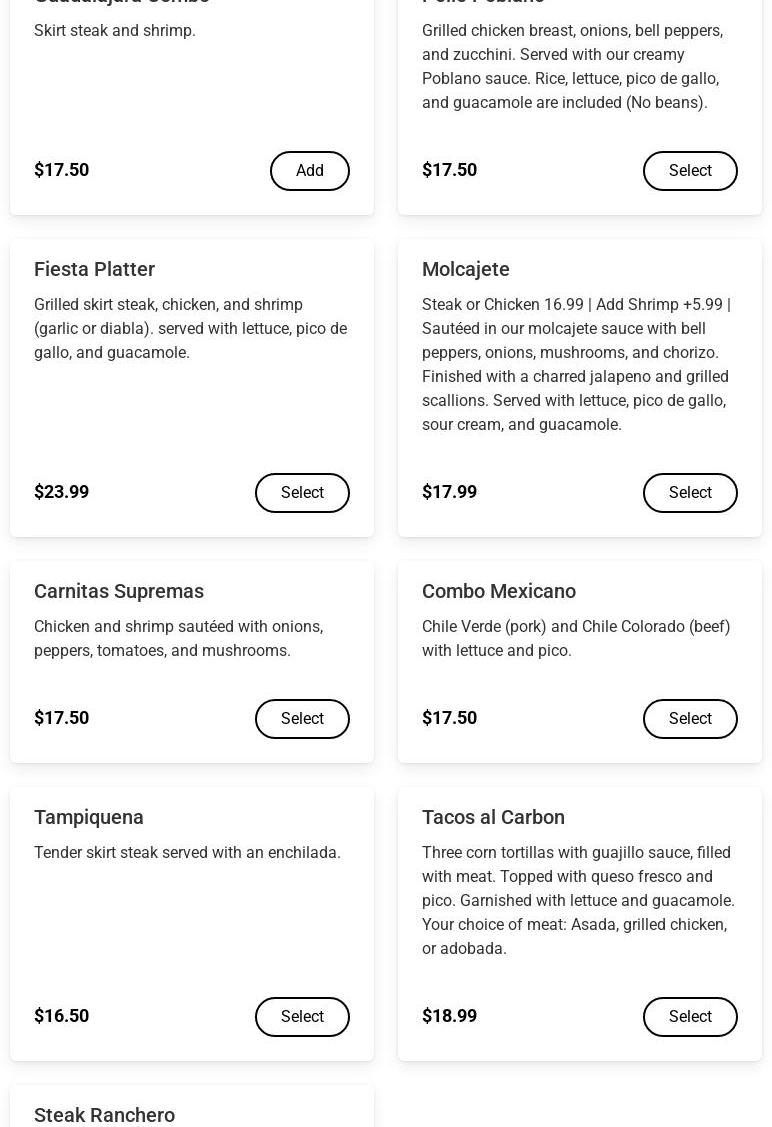This screenshot has height=1127, width=772.
Task: Open the Tampiquena item title
Action: point(88,817)
